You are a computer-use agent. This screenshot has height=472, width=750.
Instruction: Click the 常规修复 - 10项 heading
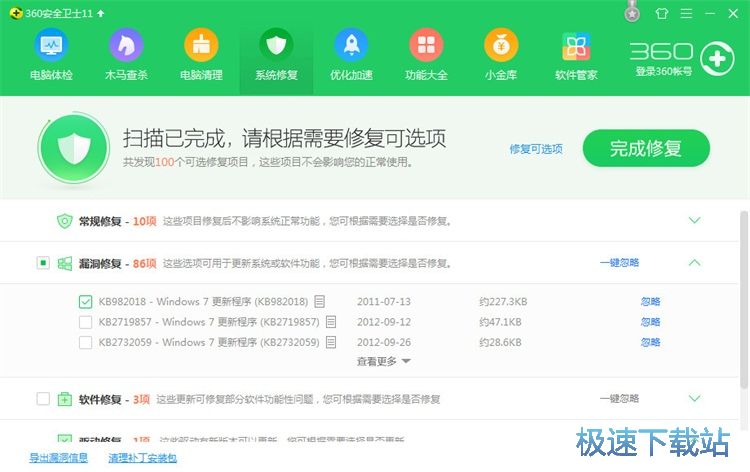pos(118,221)
